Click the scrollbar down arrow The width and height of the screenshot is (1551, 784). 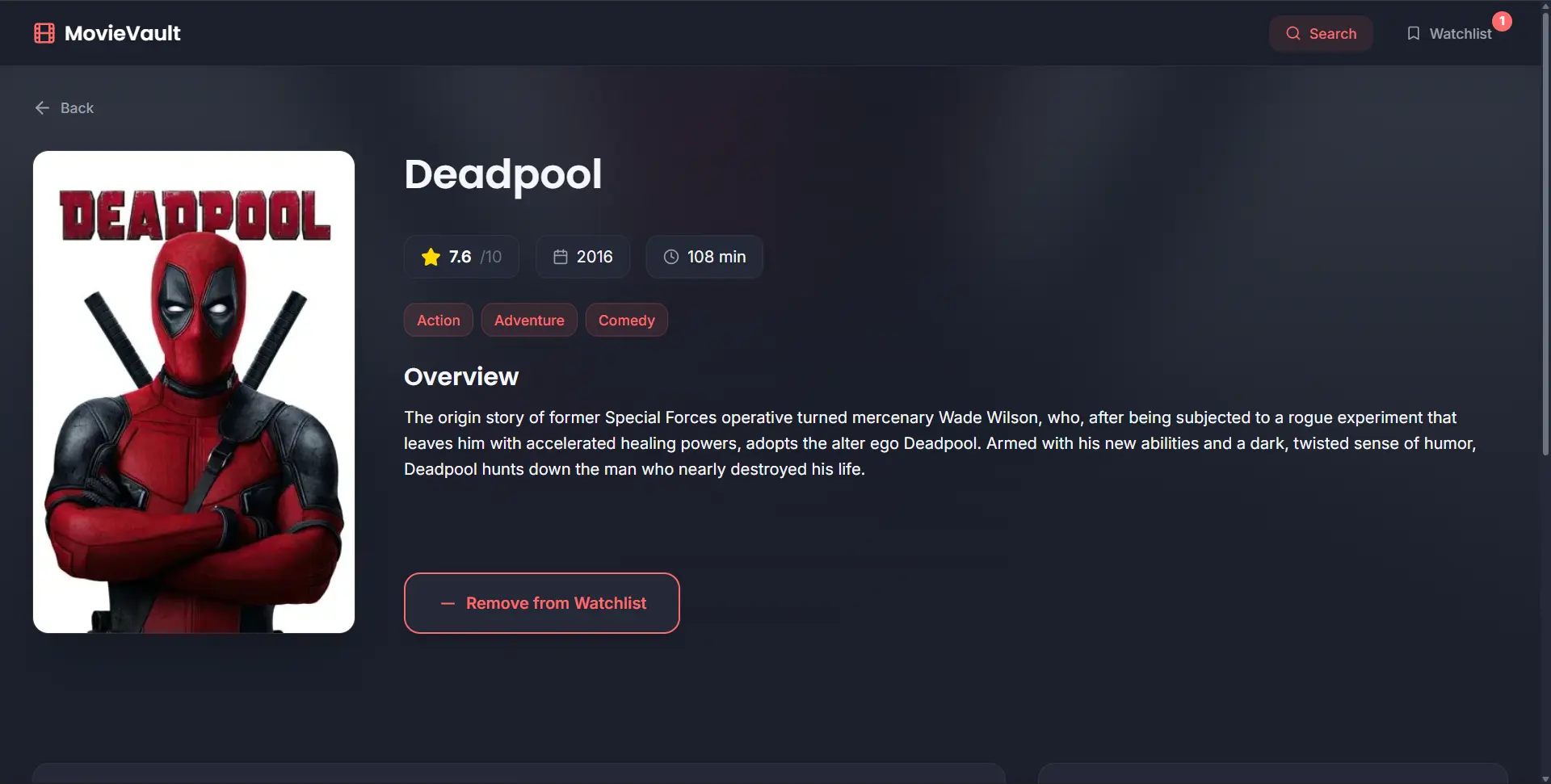(x=1545, y=778)
